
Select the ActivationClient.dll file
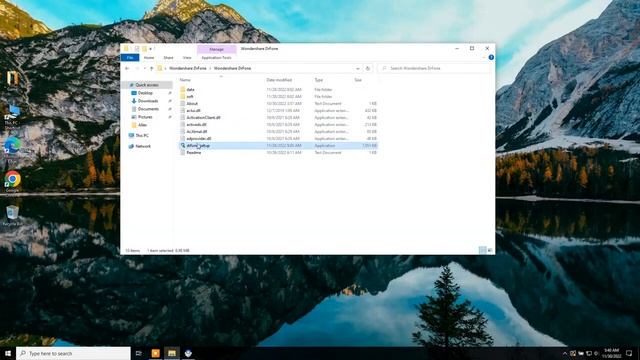279,118
